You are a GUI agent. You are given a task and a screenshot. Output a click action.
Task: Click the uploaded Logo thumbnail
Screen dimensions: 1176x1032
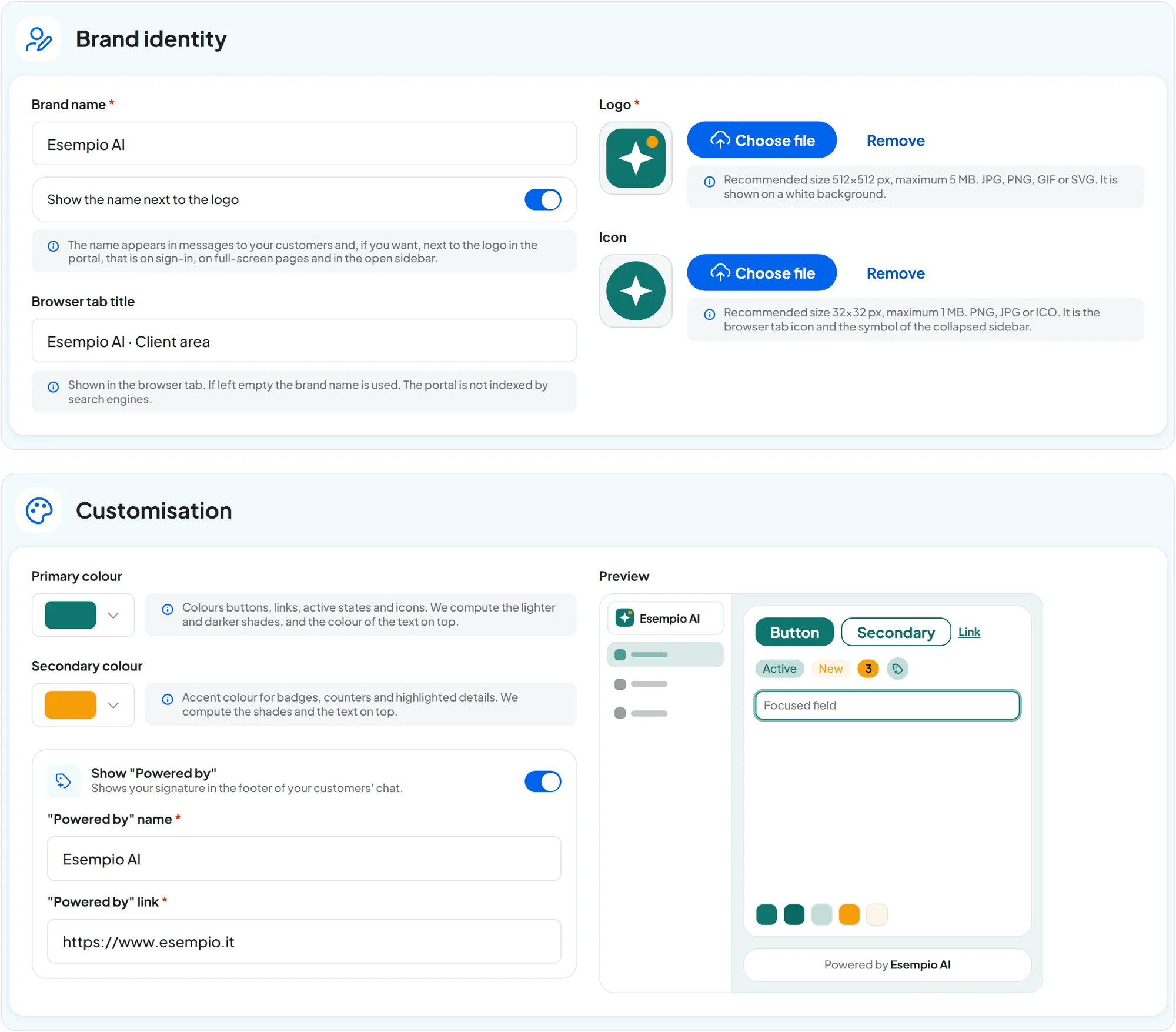pos(636,158)
